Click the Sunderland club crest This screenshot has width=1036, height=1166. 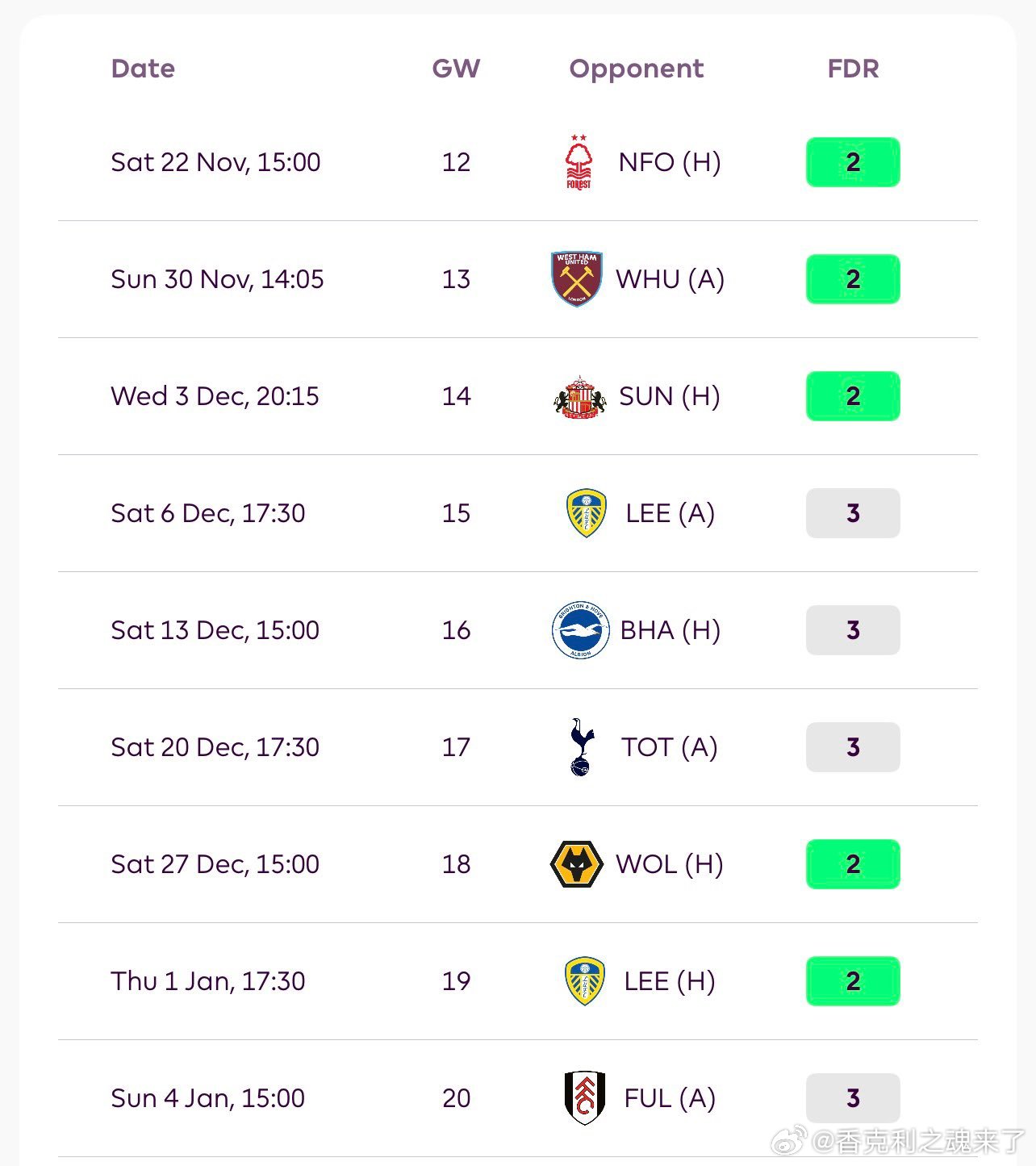[x=579, y=396]
